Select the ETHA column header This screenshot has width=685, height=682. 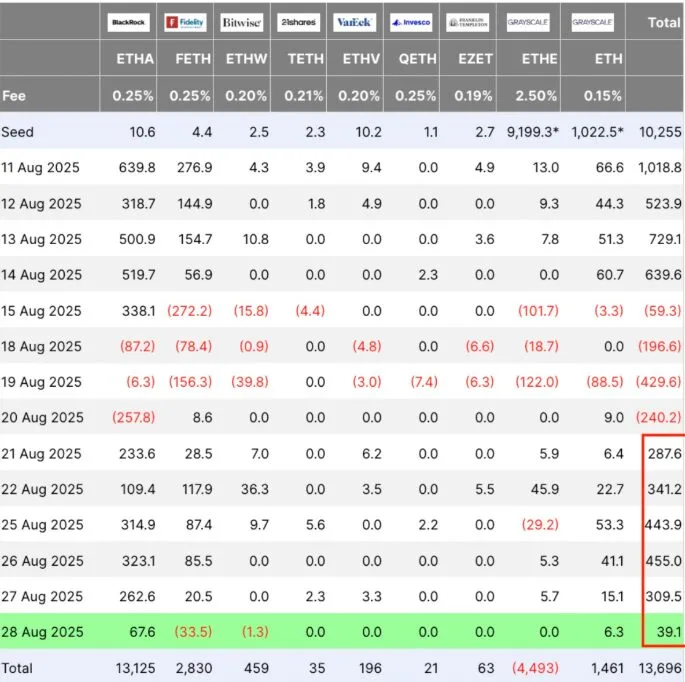(135, 59)
